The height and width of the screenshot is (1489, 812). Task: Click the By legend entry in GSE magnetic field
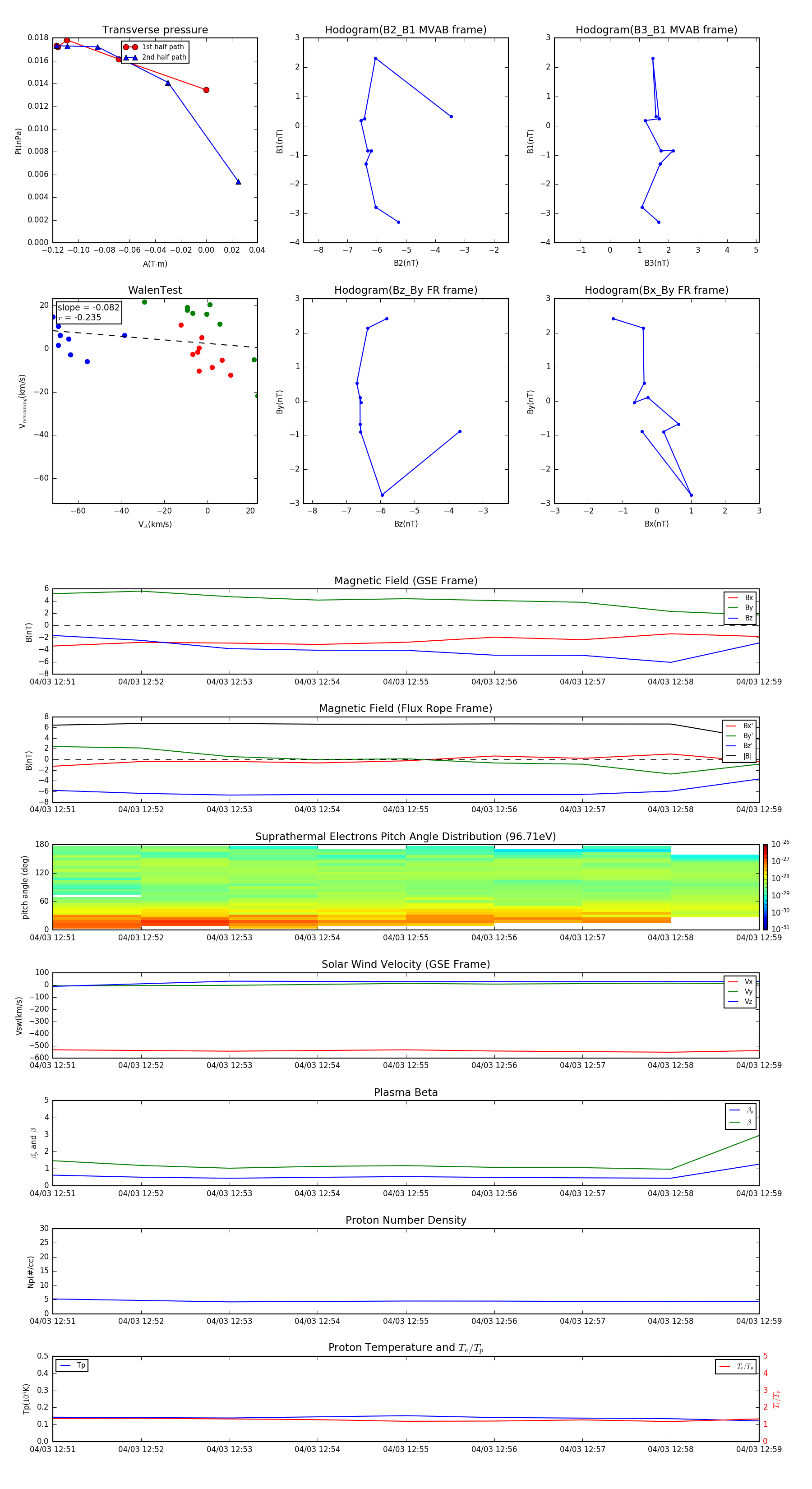coord(740,607)
